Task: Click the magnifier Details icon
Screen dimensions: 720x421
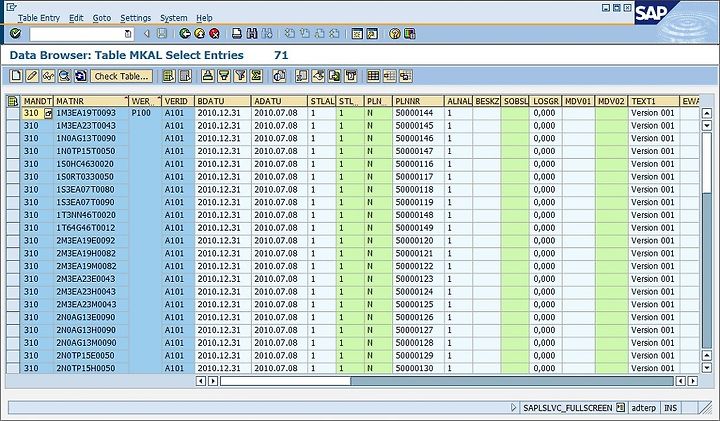Action: point(64,76)
